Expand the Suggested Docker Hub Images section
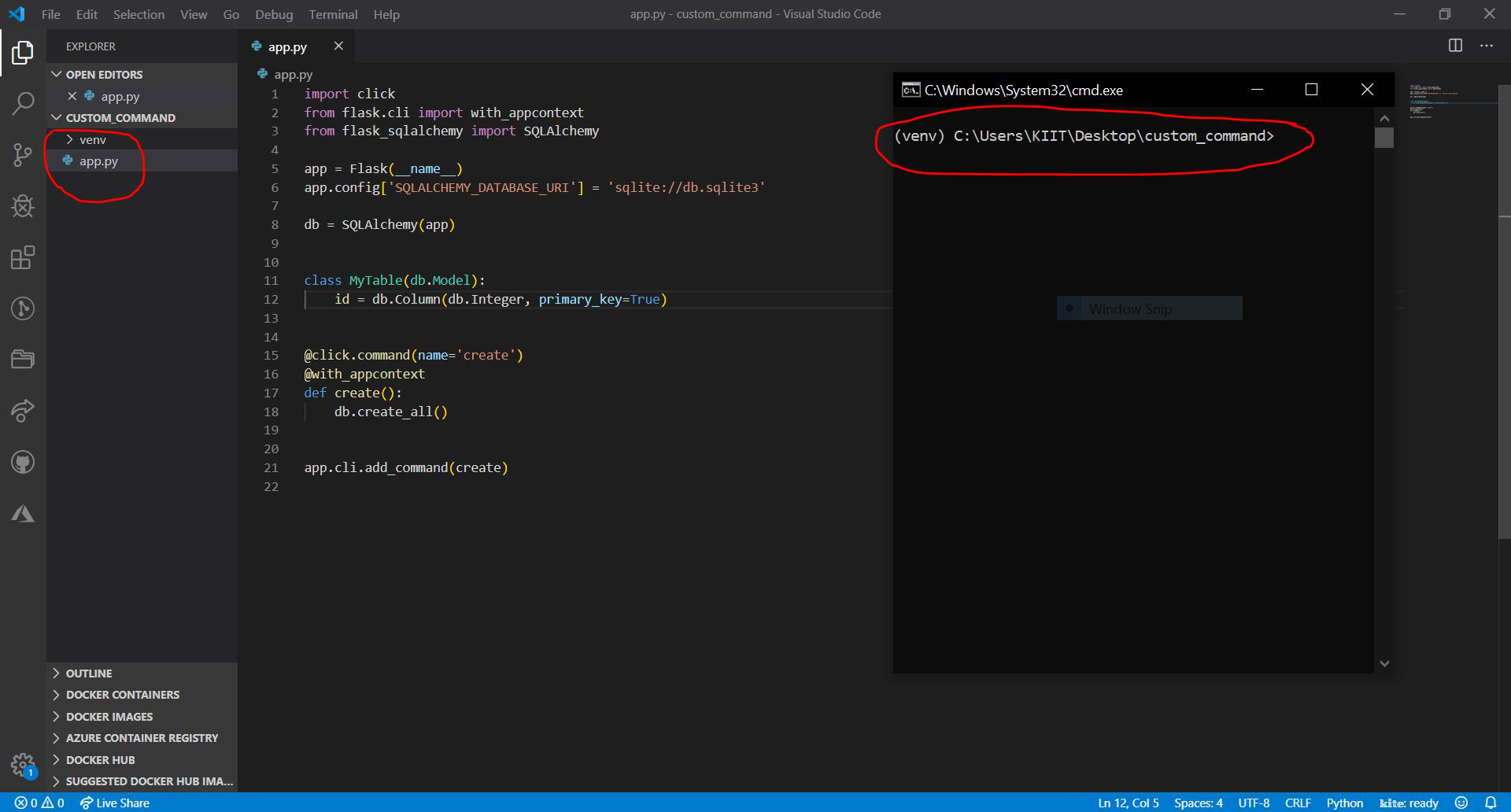The width and height of the screenshot is (1511, 812). click(x=142, y=781)
